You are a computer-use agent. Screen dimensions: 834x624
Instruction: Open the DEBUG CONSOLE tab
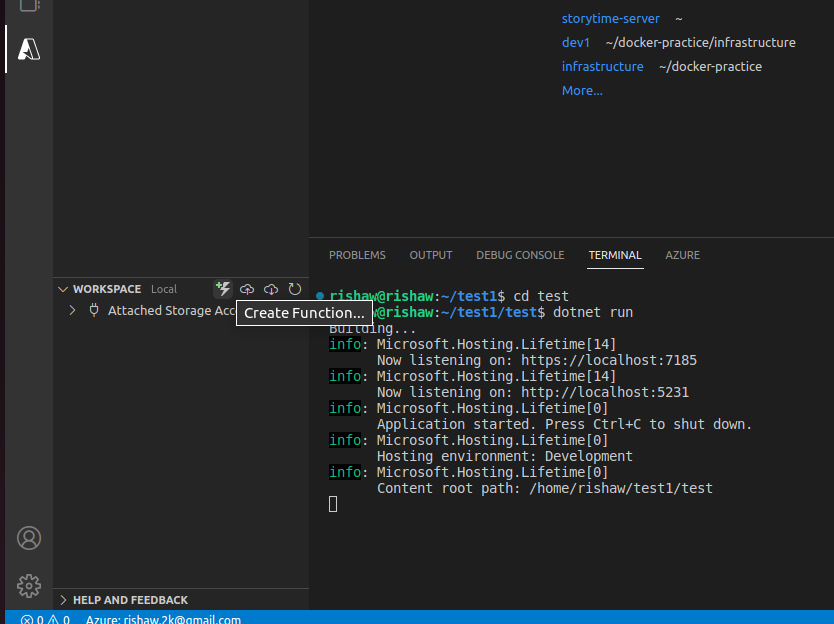[x=520, y=255]
